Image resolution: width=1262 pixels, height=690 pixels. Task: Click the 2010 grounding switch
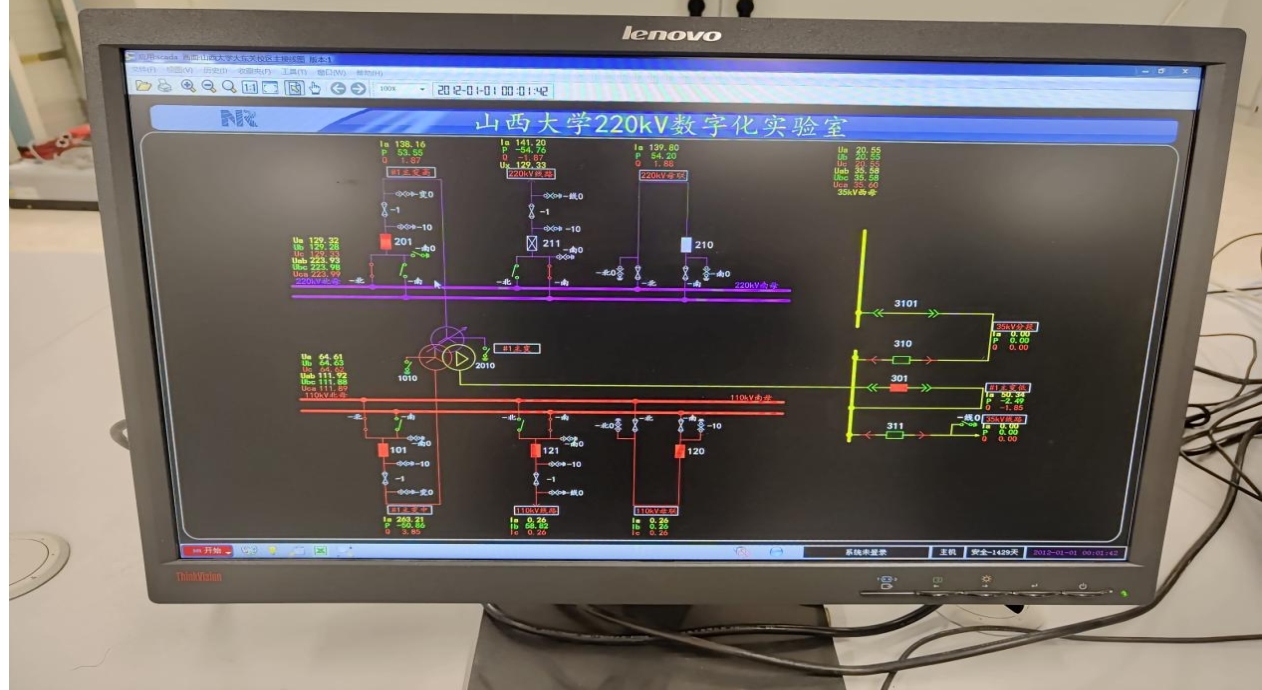(x=484, y=354)
